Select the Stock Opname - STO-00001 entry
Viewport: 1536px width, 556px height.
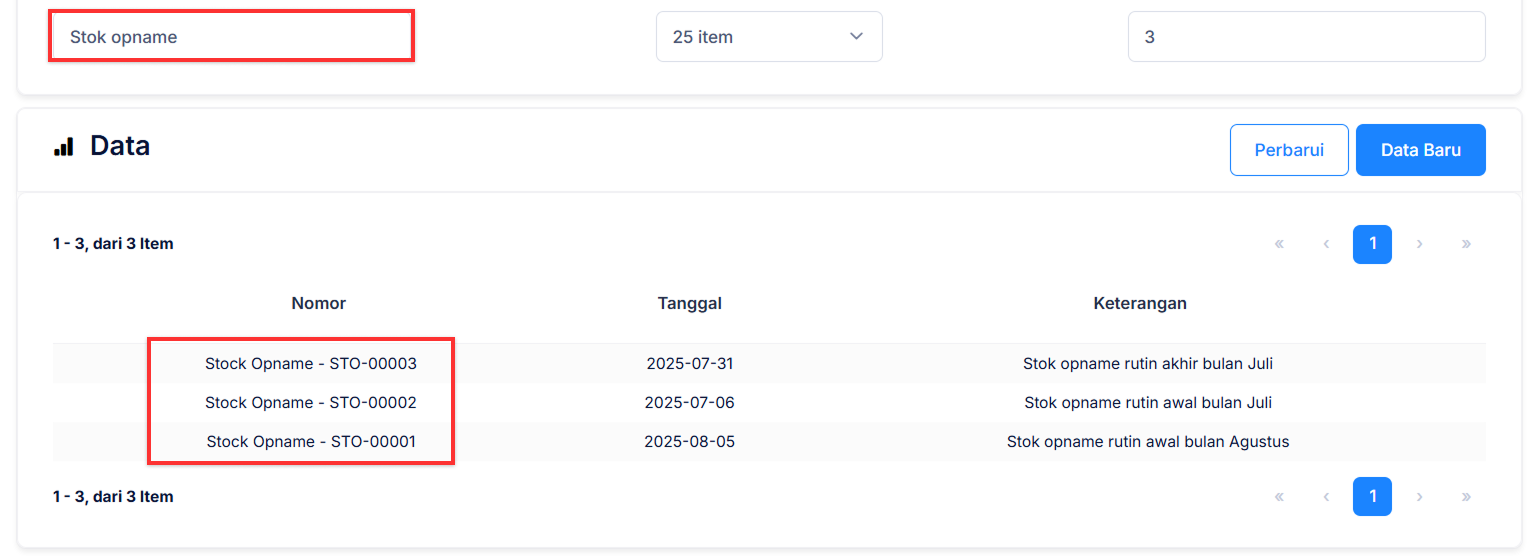coord(311,441)
